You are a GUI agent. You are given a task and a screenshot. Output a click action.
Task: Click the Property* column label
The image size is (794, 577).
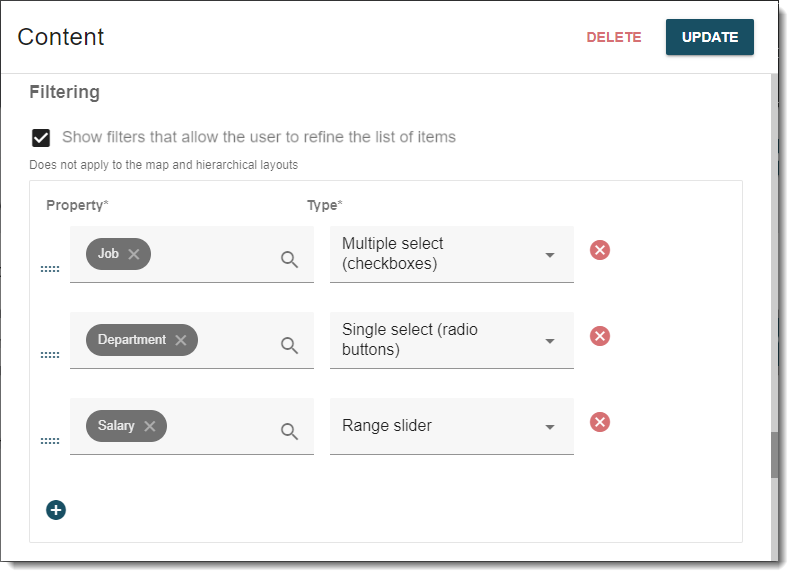(77, 207)
